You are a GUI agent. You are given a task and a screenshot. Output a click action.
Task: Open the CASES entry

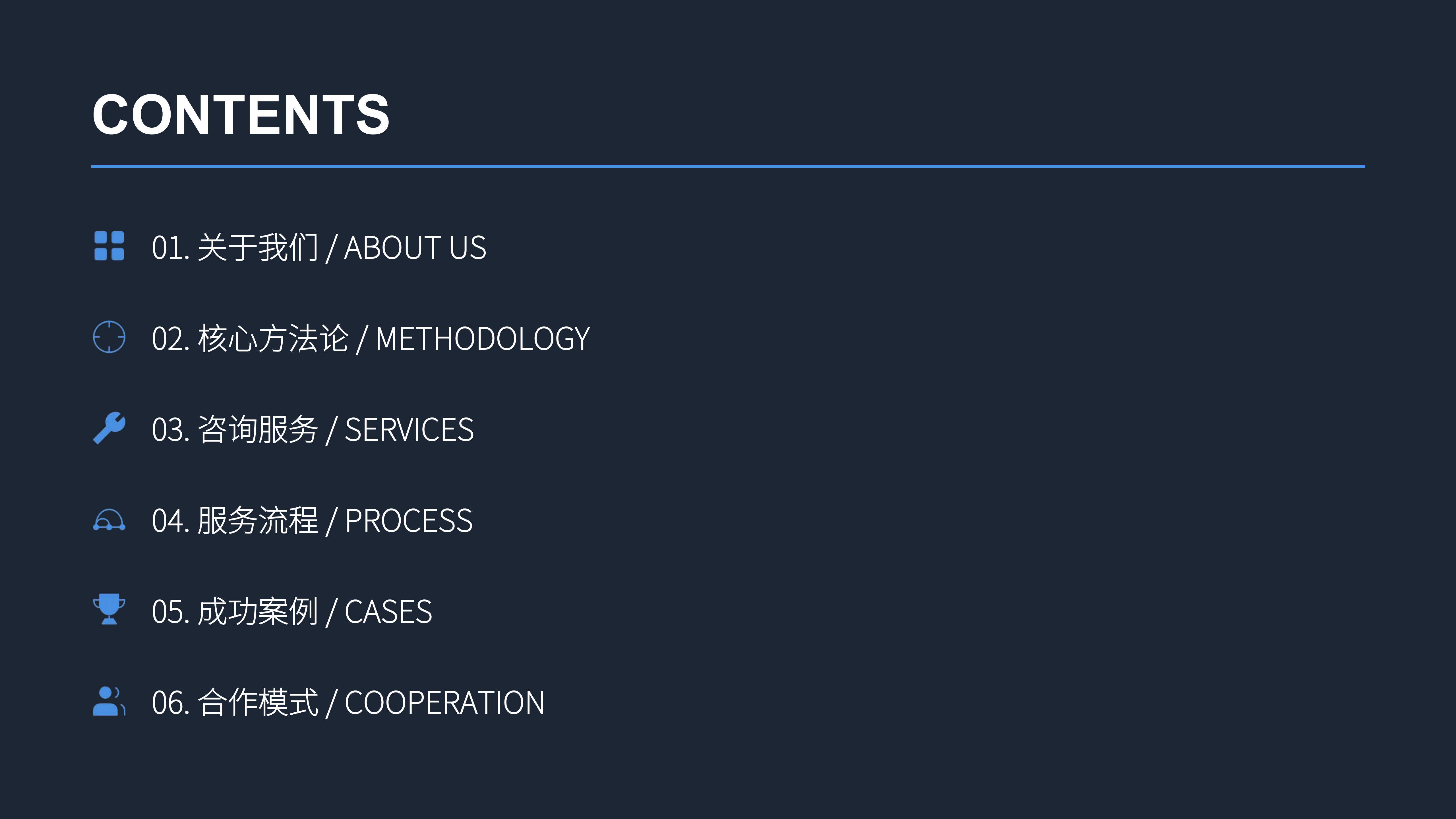[x=388, y=612]
